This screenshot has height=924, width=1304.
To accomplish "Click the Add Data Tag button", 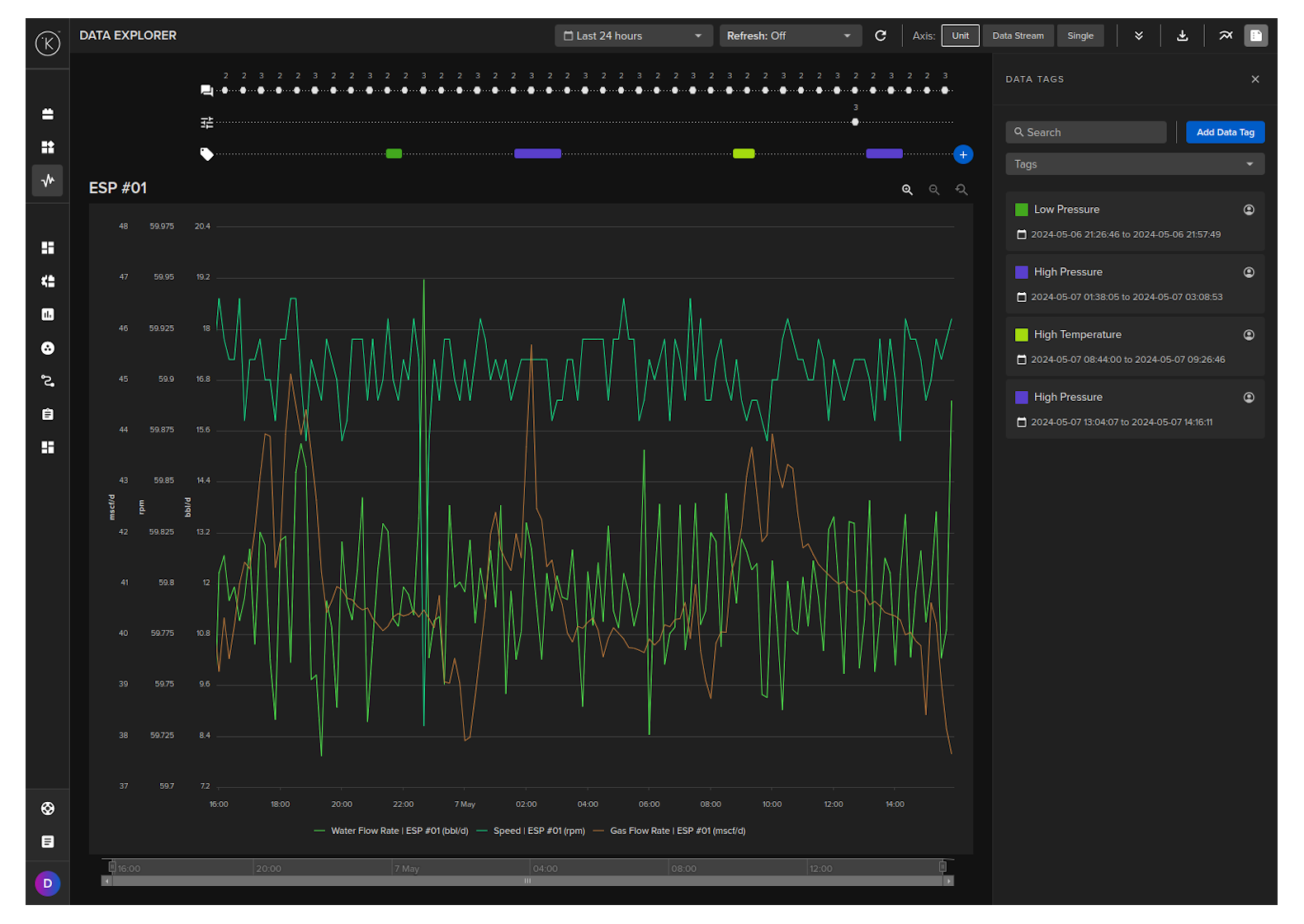I will click(x=1225, y=132).
